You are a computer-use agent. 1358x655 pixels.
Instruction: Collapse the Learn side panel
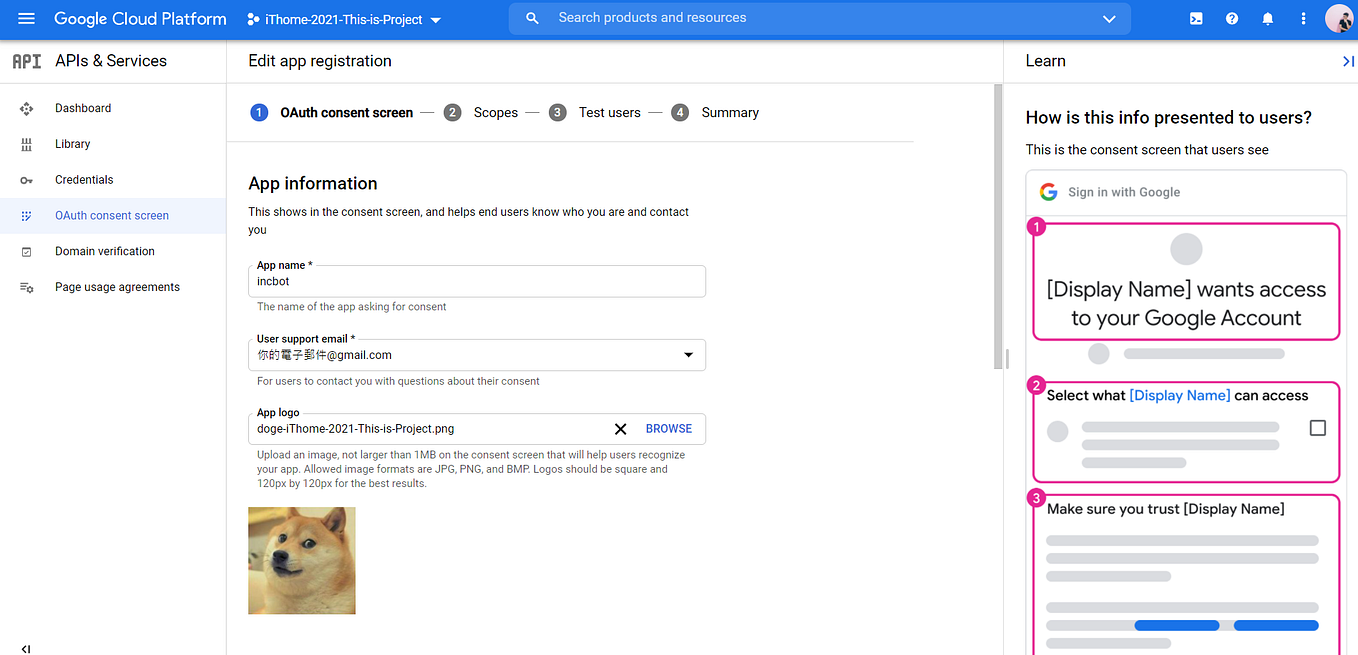[1348, 60]
